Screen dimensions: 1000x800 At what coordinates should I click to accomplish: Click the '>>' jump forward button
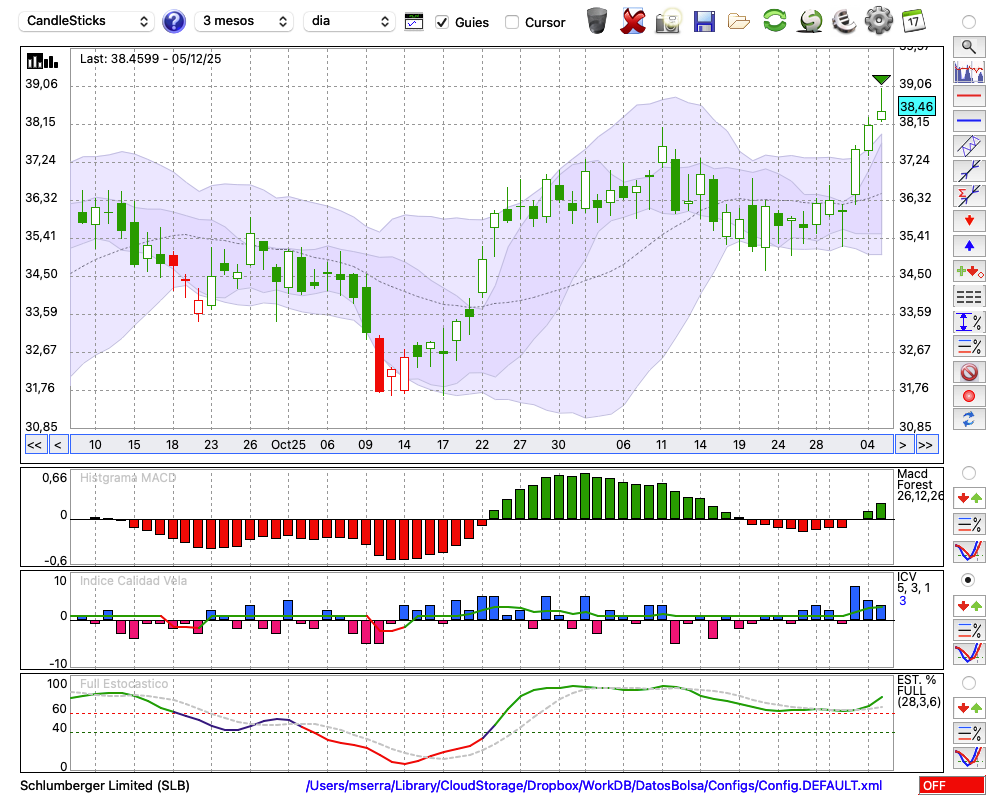(926, 445)
